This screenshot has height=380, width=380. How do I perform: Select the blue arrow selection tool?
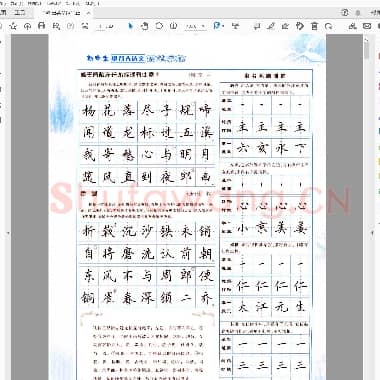click(130, 26)
